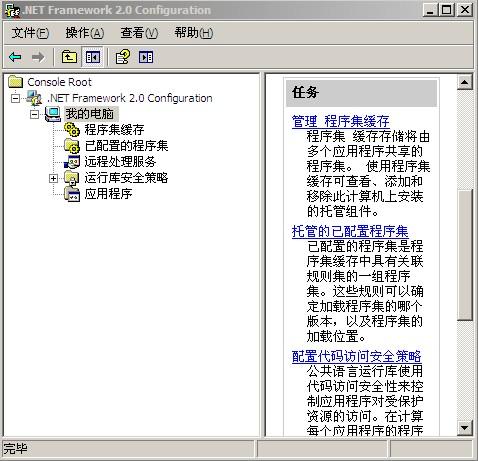
Task: Select the .NET Framework 2.0 Configuration tree label
Action: tap(130, 98)
